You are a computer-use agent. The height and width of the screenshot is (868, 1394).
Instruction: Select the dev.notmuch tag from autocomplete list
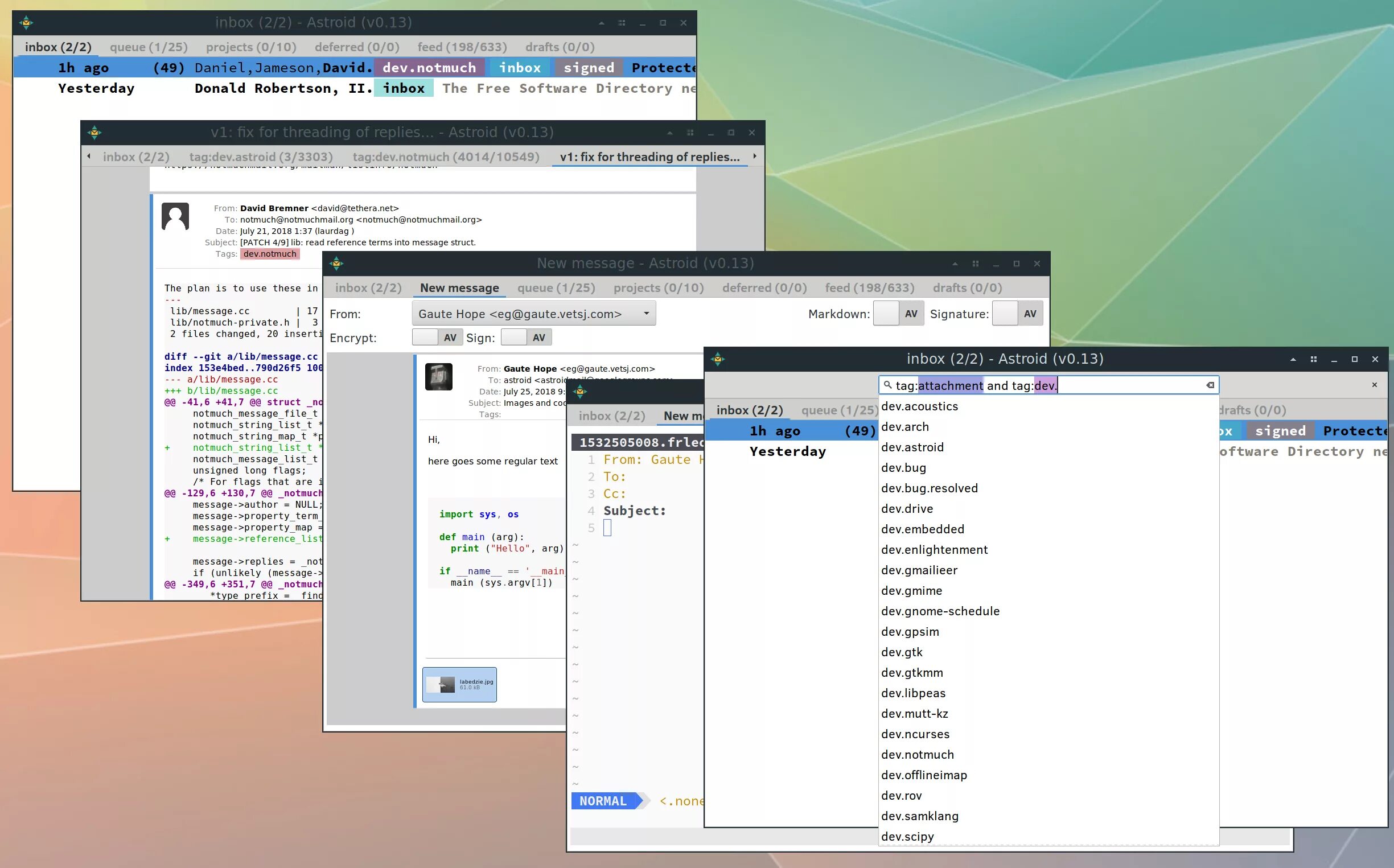[x=916, y=754]
